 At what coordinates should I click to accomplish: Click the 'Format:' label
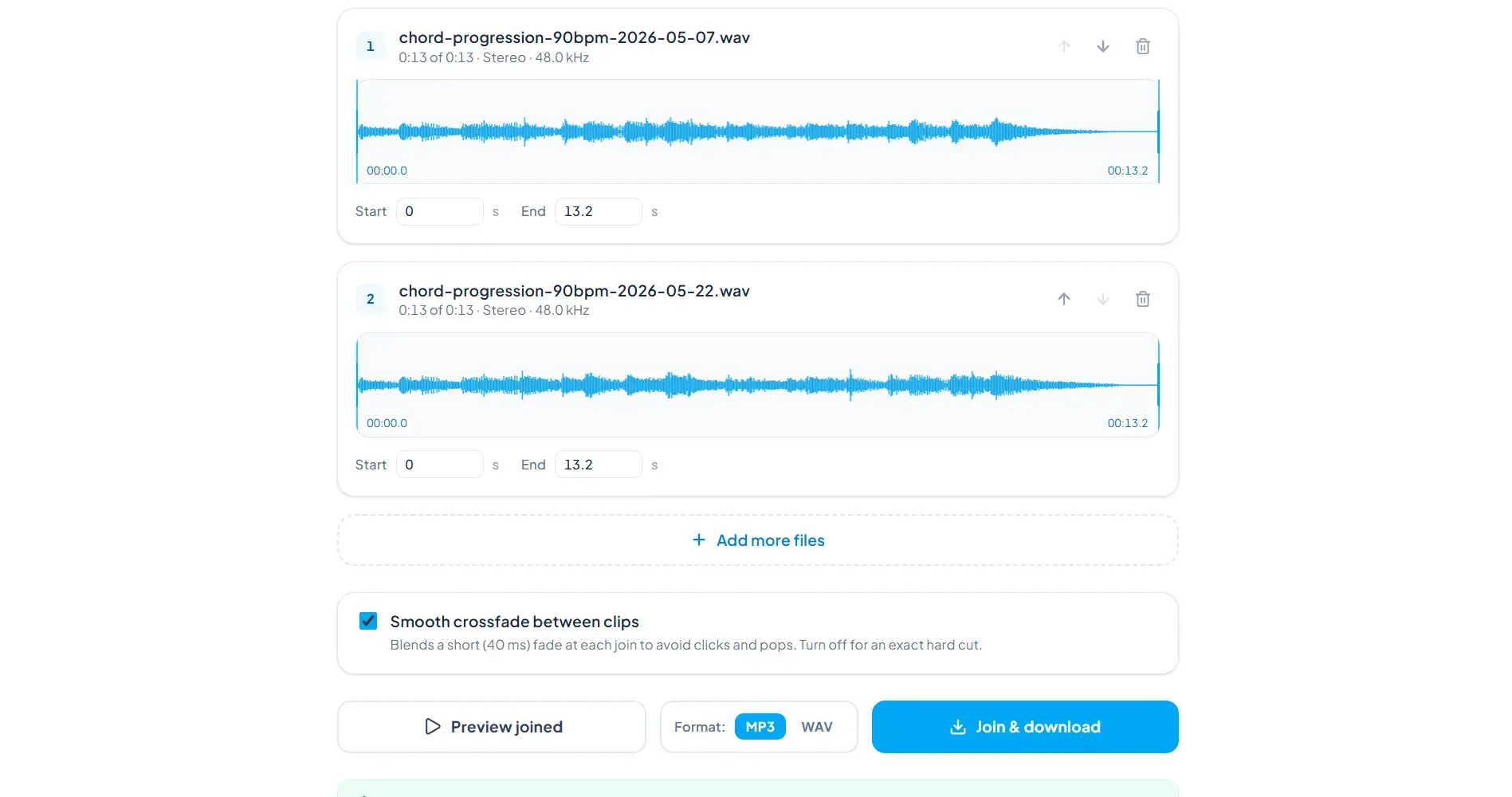pos(699,727)
